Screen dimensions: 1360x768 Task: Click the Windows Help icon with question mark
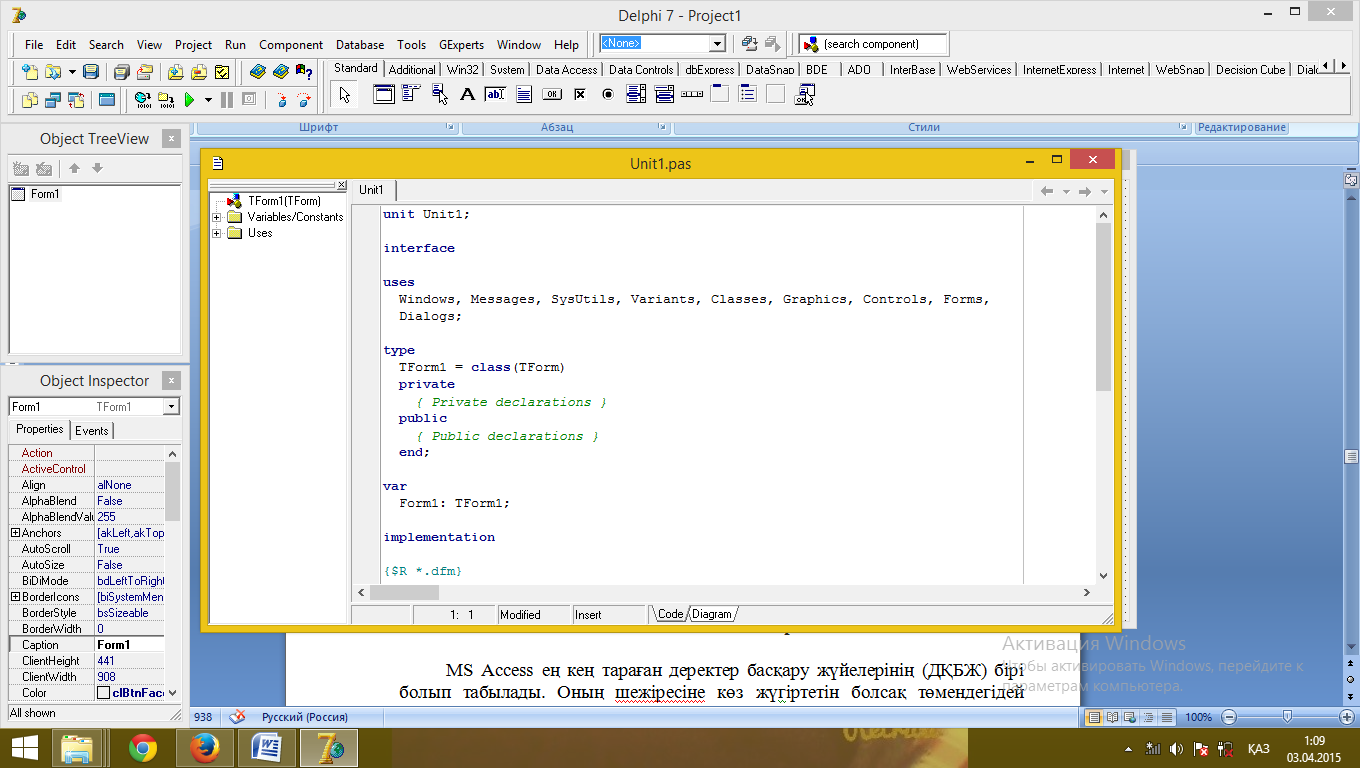(x=303, y=72)
